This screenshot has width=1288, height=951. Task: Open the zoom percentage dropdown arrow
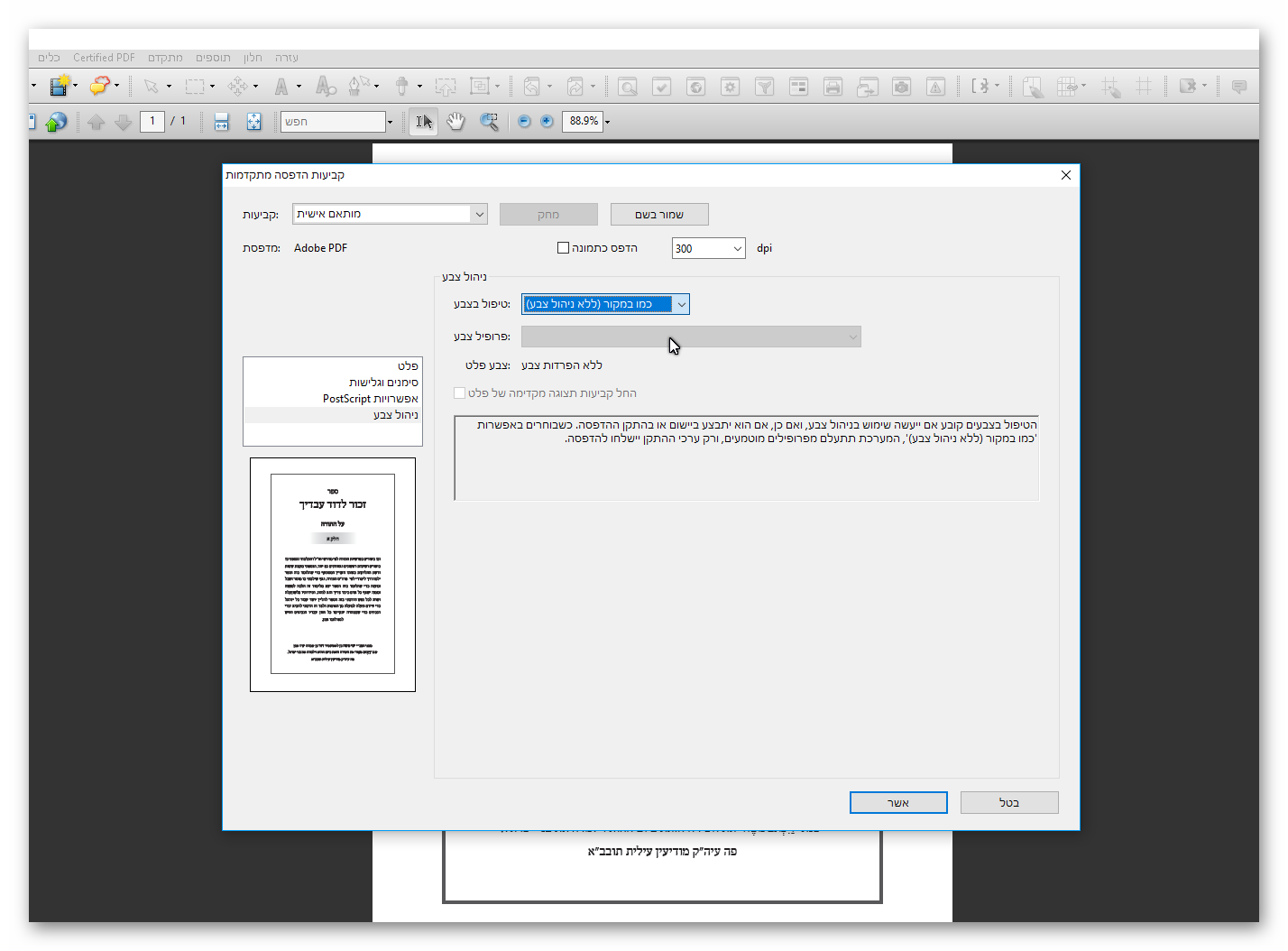click(x=608, y=122)
